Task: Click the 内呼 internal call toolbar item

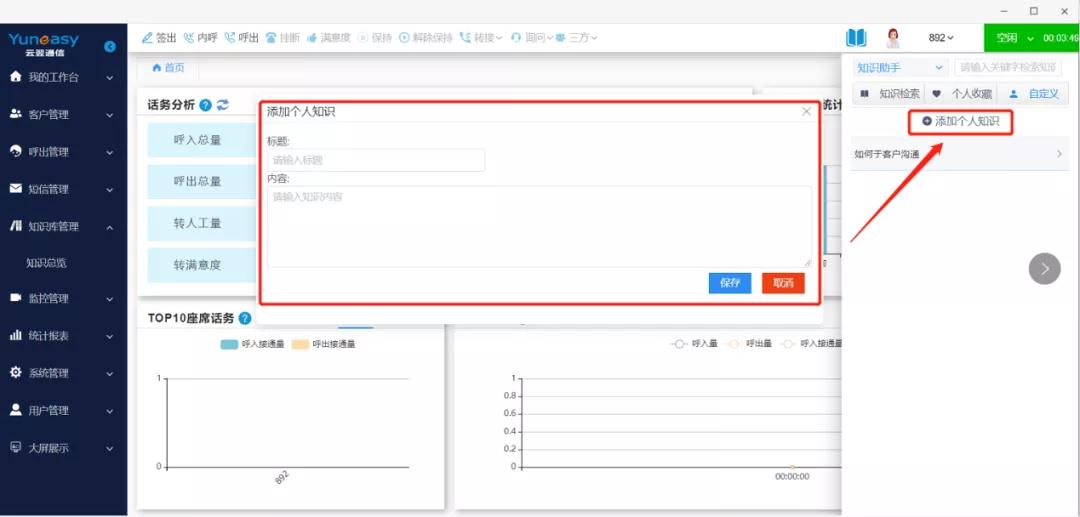Action: pyautogui.click(x=200, y=38)
